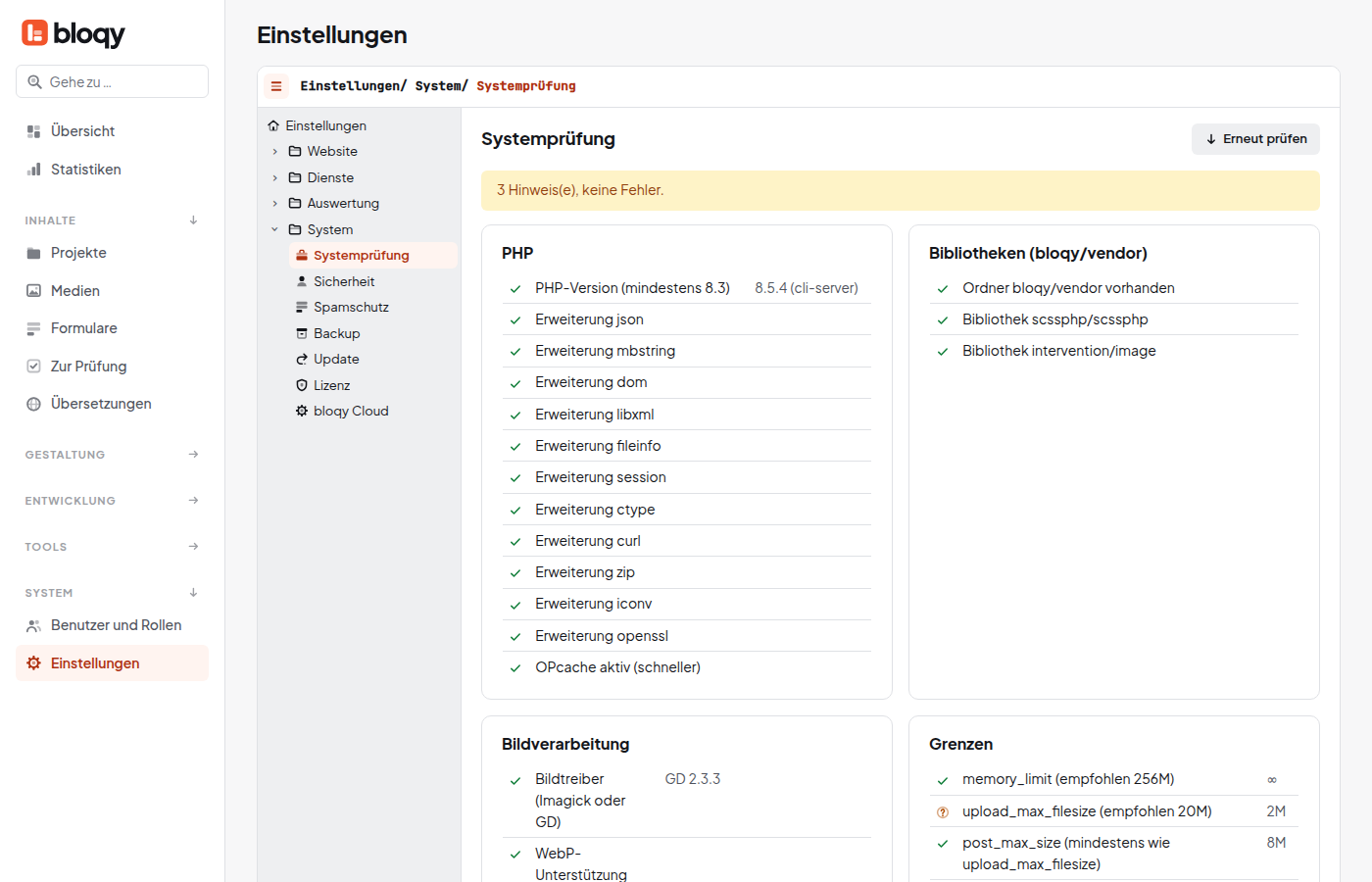Click the Zur Prüfung checkmark icon
Viewport: 1372px width, 882px height.
(33, 367)
